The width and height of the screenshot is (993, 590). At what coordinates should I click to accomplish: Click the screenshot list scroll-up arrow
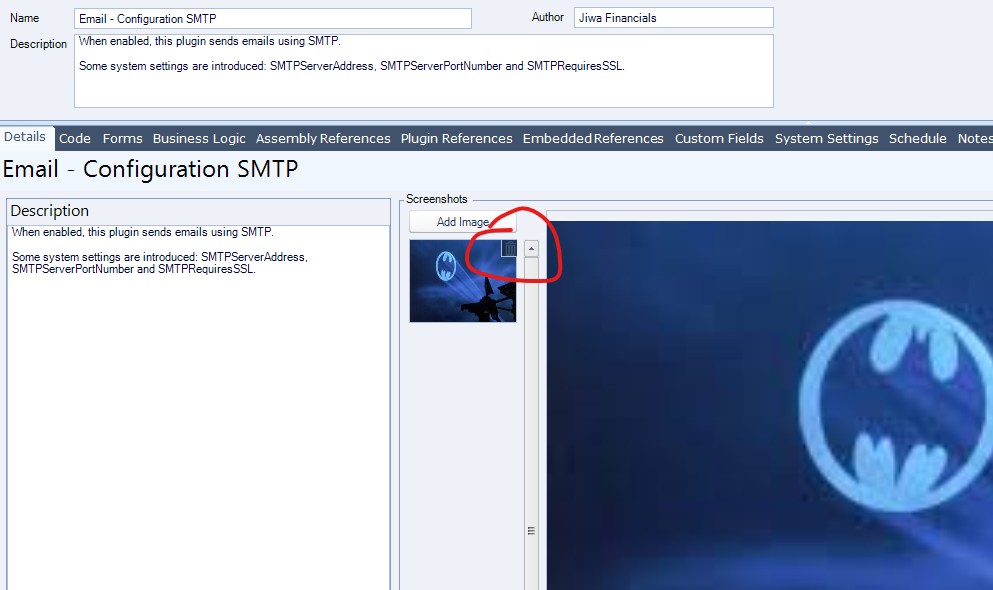click(x=531, y=249)
